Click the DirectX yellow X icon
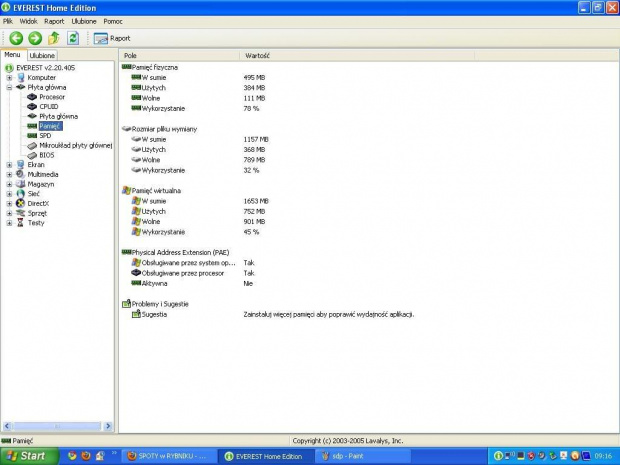This screenshot has width=620, height=465. click(x=21, y=204)
